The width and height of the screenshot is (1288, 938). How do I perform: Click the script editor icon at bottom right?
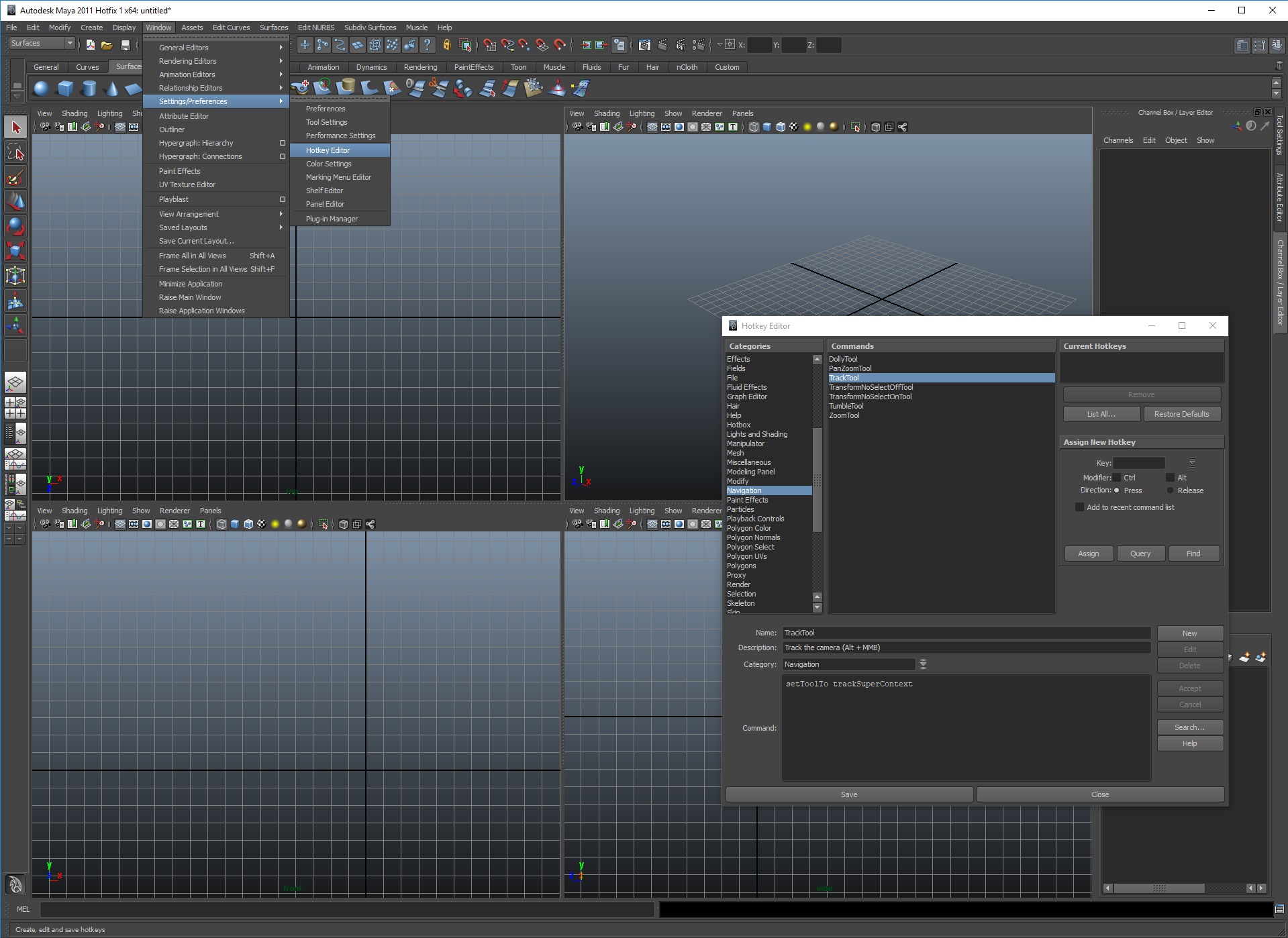coord(1279,909)
